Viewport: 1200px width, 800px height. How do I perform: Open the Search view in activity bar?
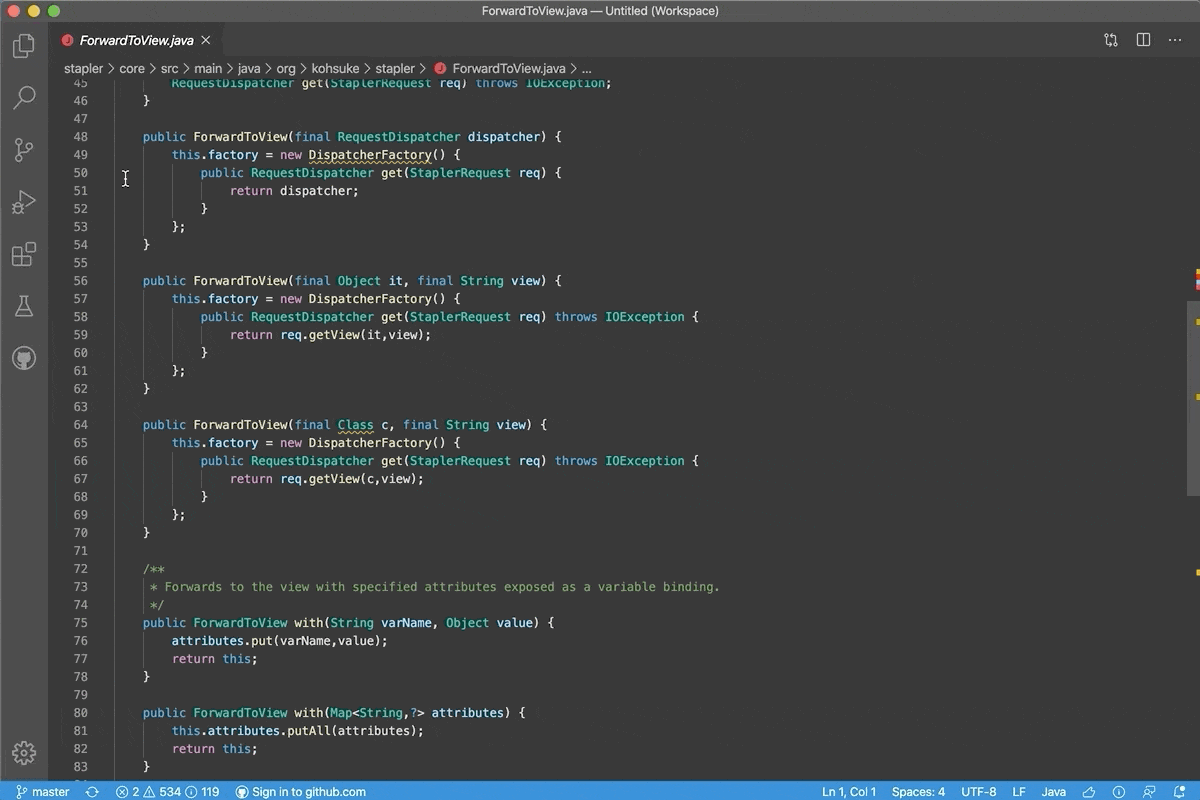point(24,97)
